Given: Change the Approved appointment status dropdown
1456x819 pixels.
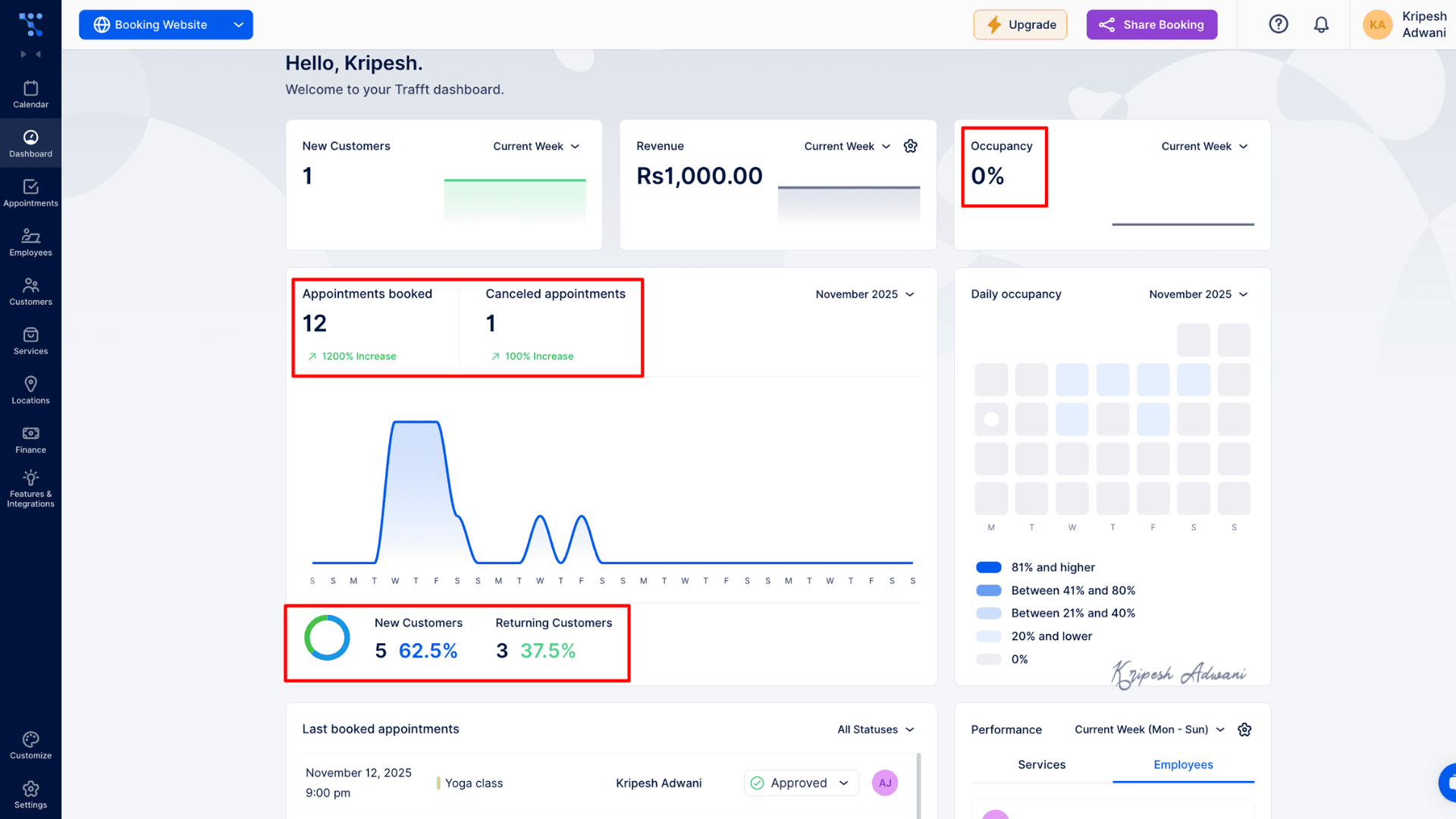Looking at the screenshot, I should click(801, 783).
